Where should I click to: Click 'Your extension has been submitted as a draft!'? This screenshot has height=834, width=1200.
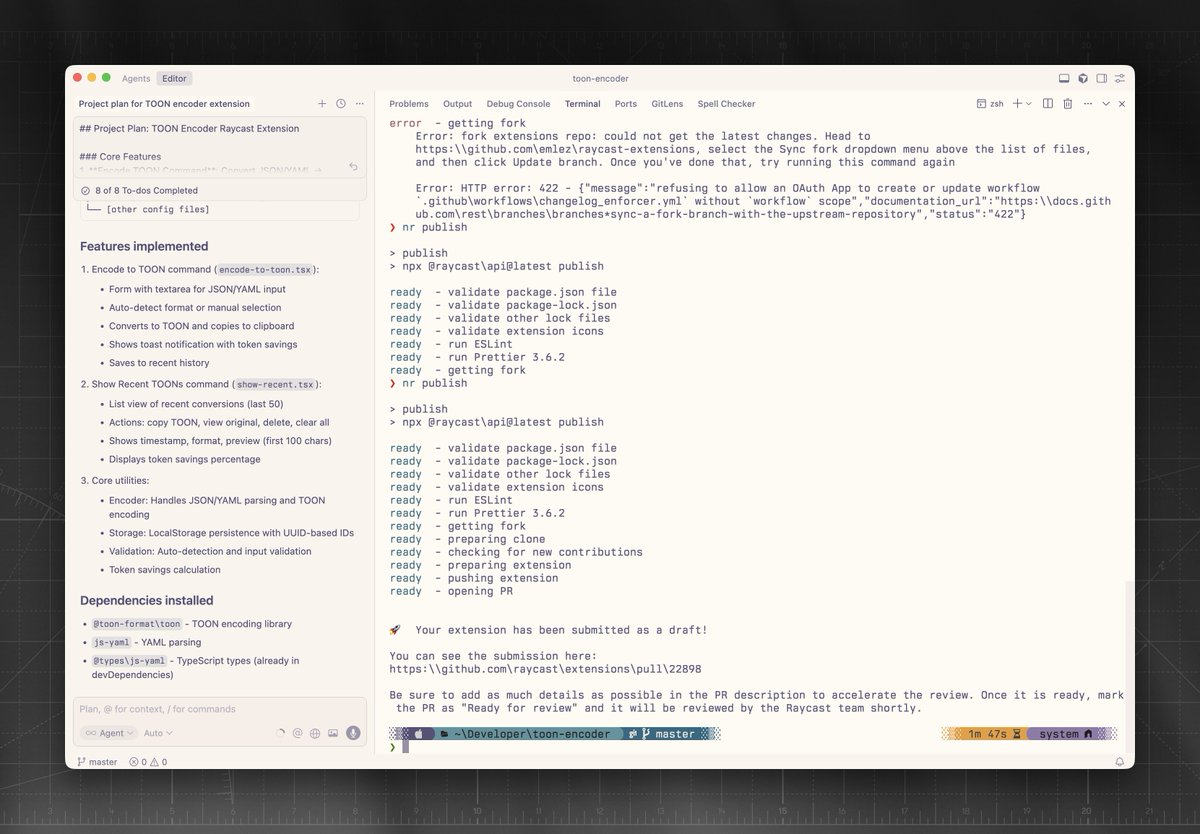pyautogui.click(x=561, y=630)
